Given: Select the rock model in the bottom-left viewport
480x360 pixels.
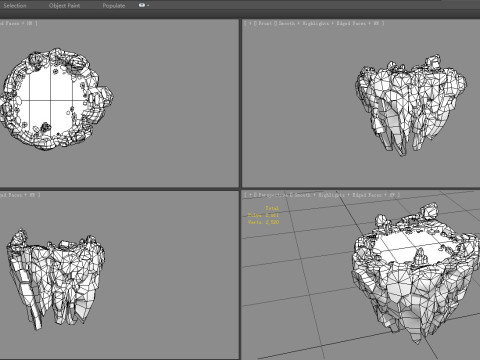Looking at the screenshot, I should [56, 279].
